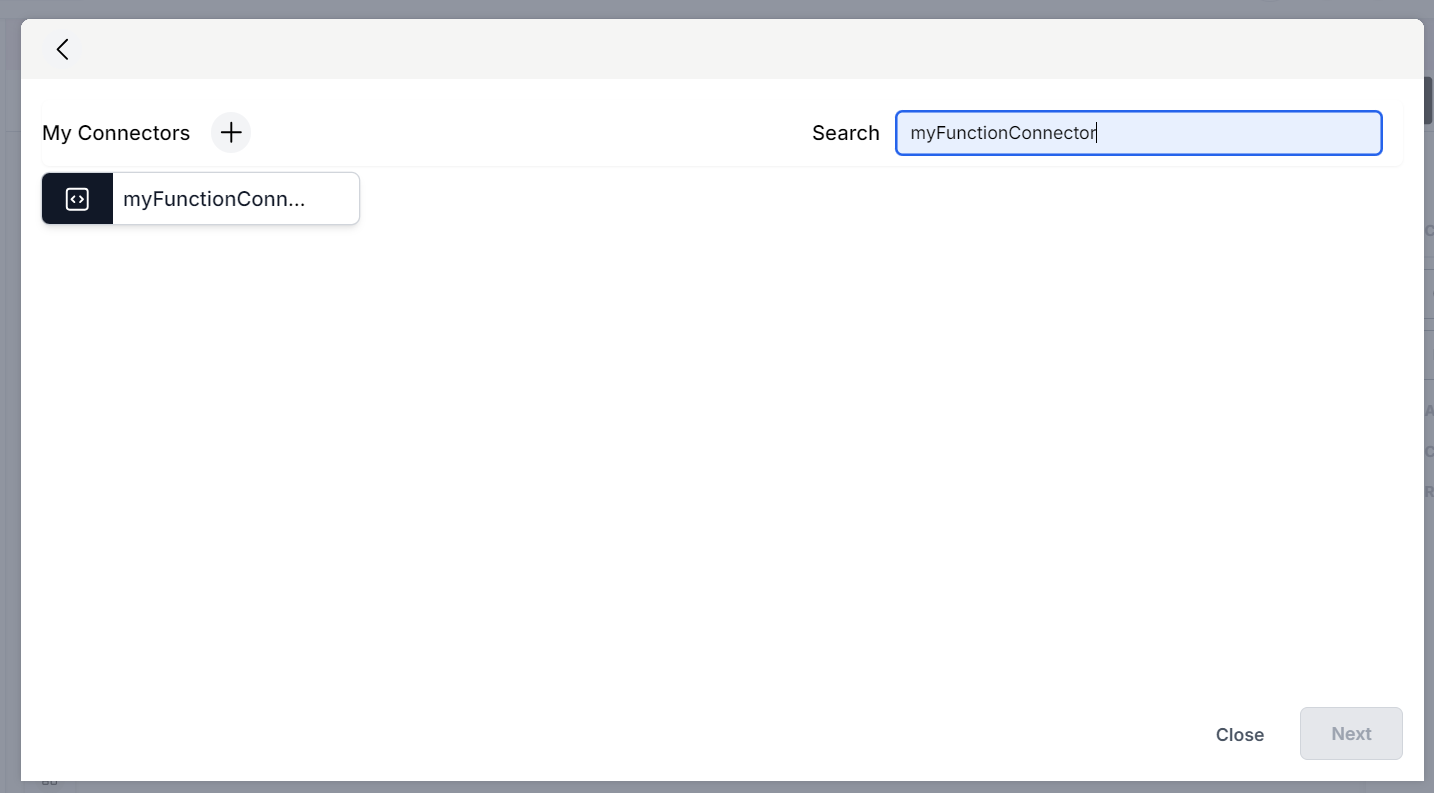
Task: Select the myFunctionConn... connector card
Action: click(x=200, y=199)
